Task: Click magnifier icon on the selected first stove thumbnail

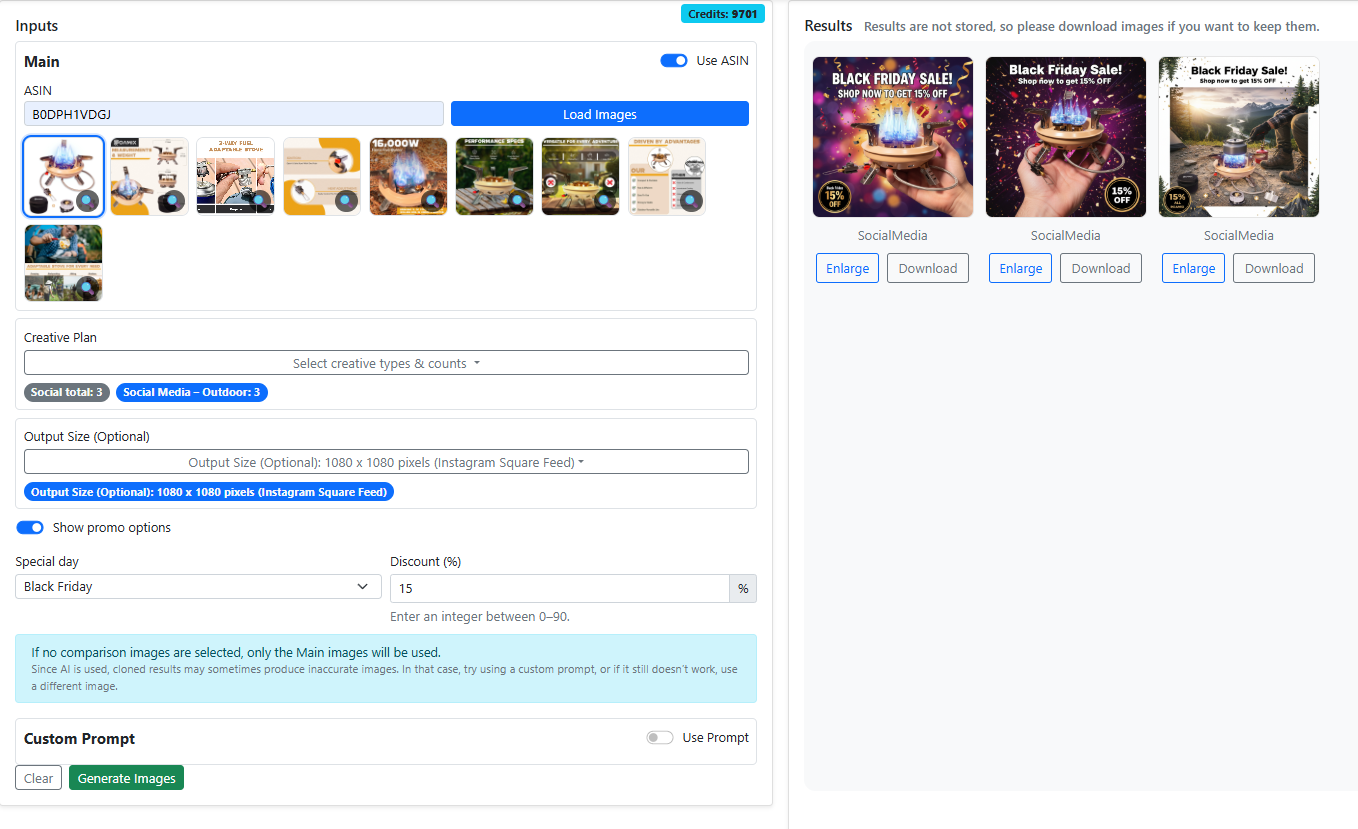Action: pyautogui.click(x=86, y=200)
